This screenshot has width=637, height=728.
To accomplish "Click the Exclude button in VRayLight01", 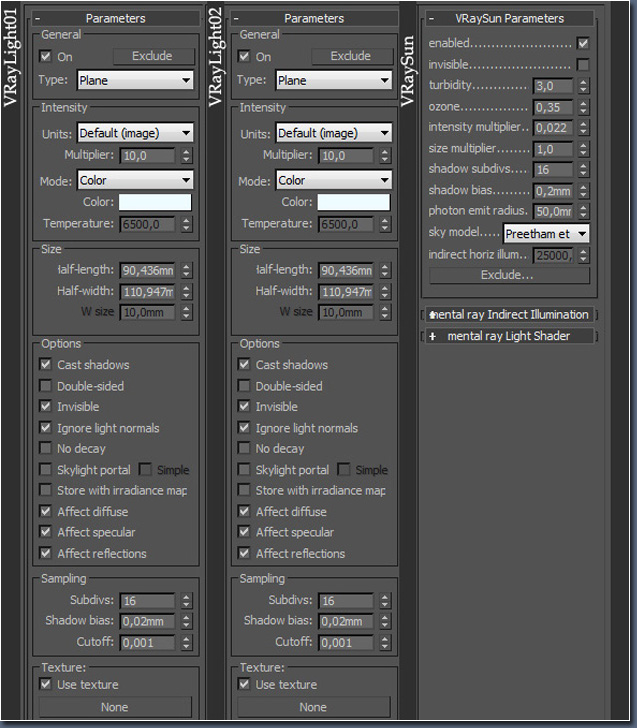I will tap(151, 56).
